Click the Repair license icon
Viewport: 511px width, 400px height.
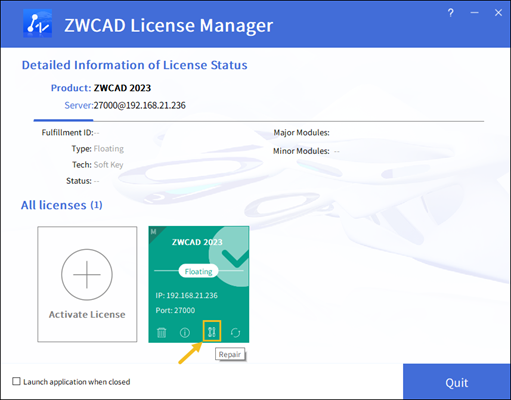coord(212,332)
